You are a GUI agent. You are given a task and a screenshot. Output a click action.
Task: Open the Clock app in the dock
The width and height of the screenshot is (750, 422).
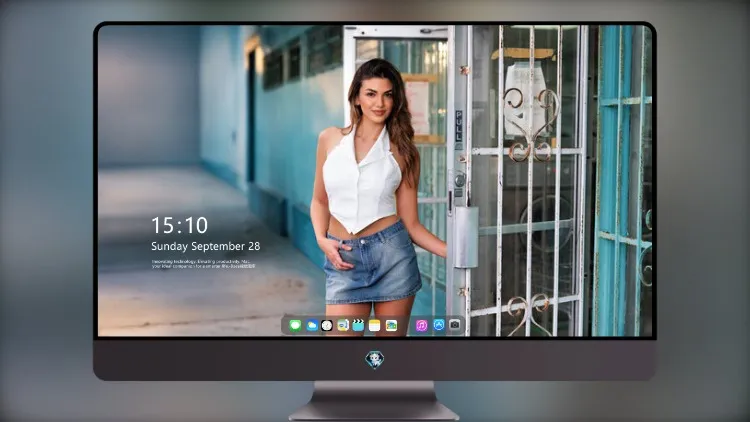click(x=327, y=325)
